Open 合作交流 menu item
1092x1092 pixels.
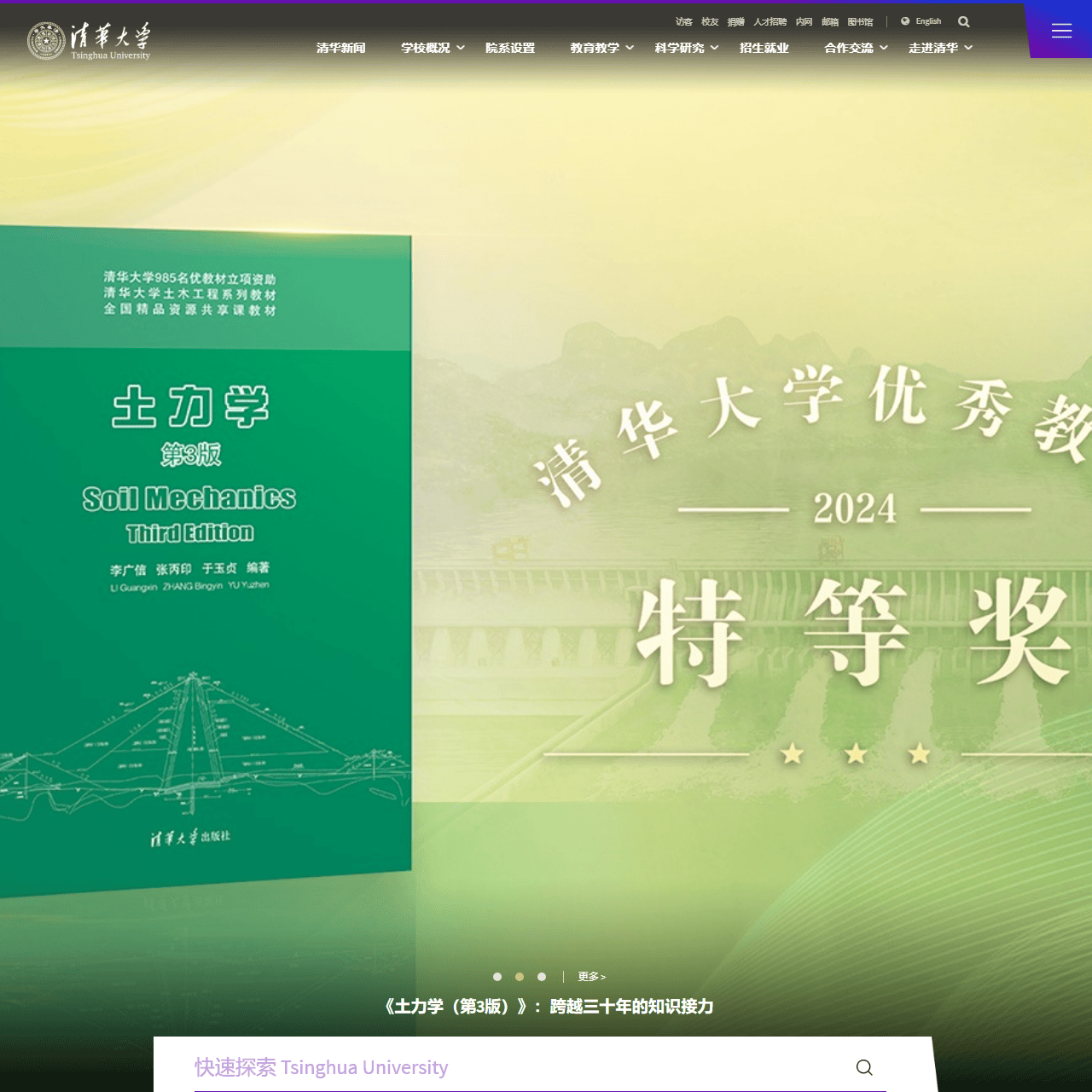(849, 48)
